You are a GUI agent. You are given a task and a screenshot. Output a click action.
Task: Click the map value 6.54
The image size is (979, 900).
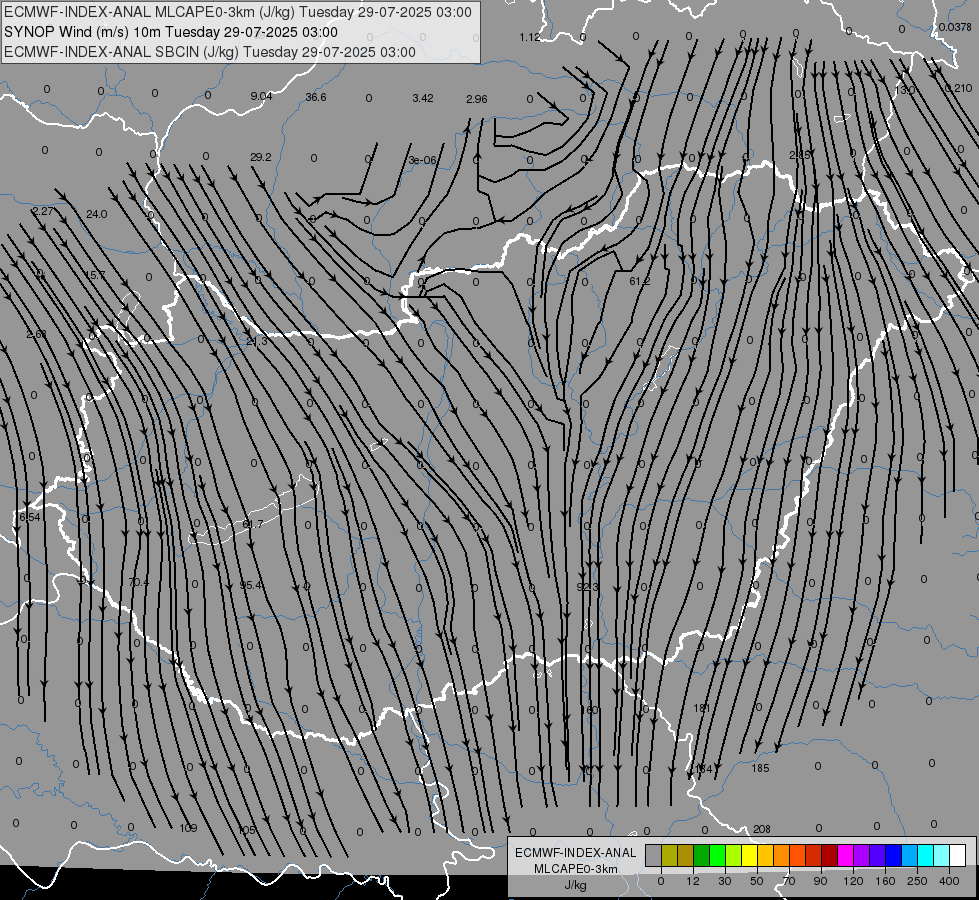29,517
